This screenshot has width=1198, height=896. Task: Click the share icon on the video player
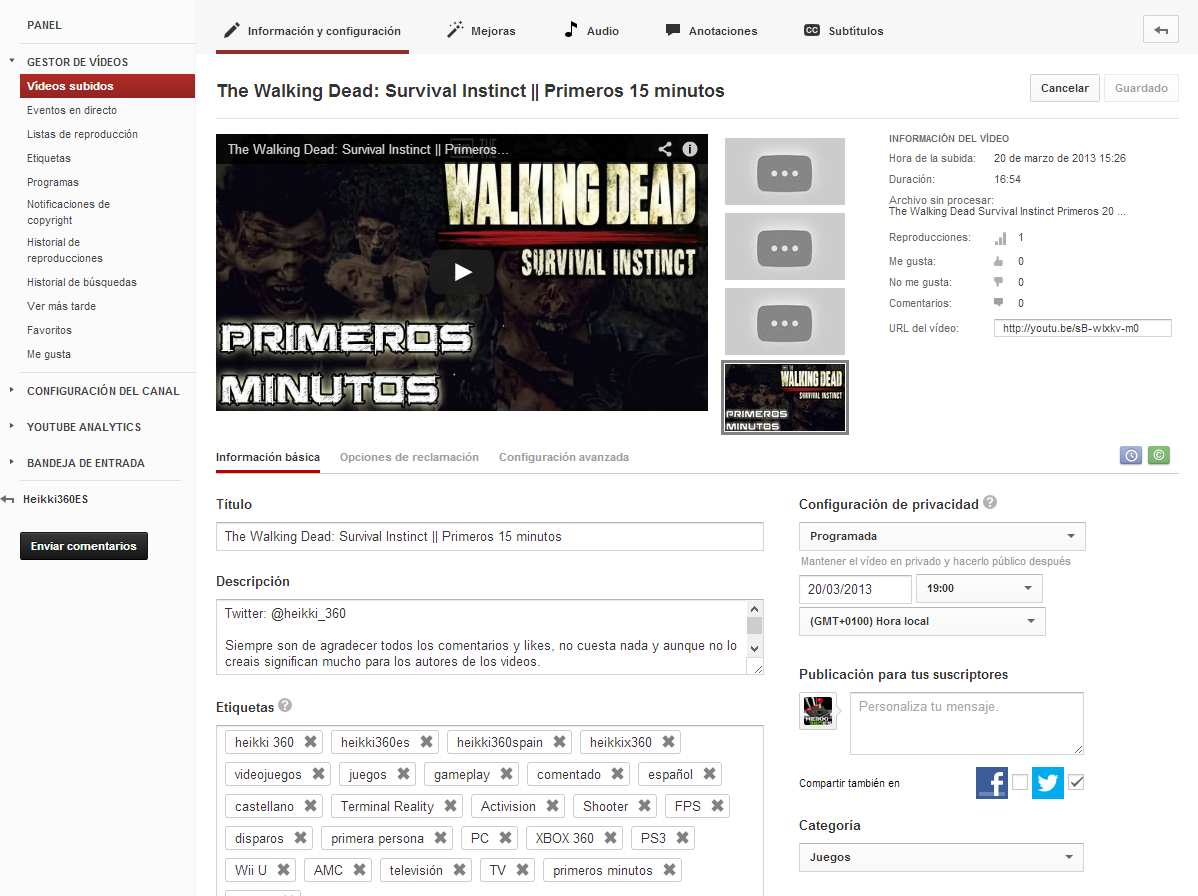(x=665, y=149)
